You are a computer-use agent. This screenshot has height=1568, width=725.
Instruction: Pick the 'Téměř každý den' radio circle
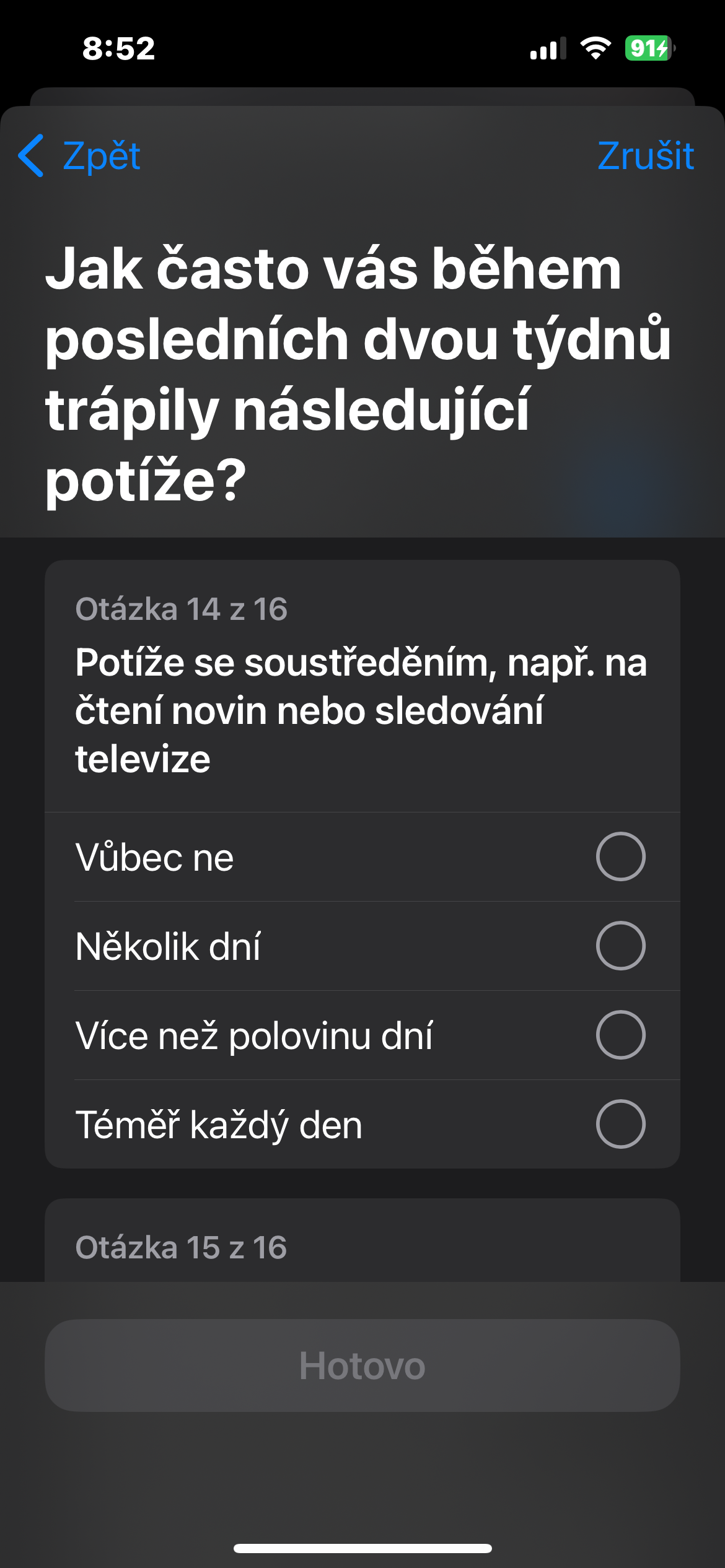pyautogui.click(x=620, y=1124)
